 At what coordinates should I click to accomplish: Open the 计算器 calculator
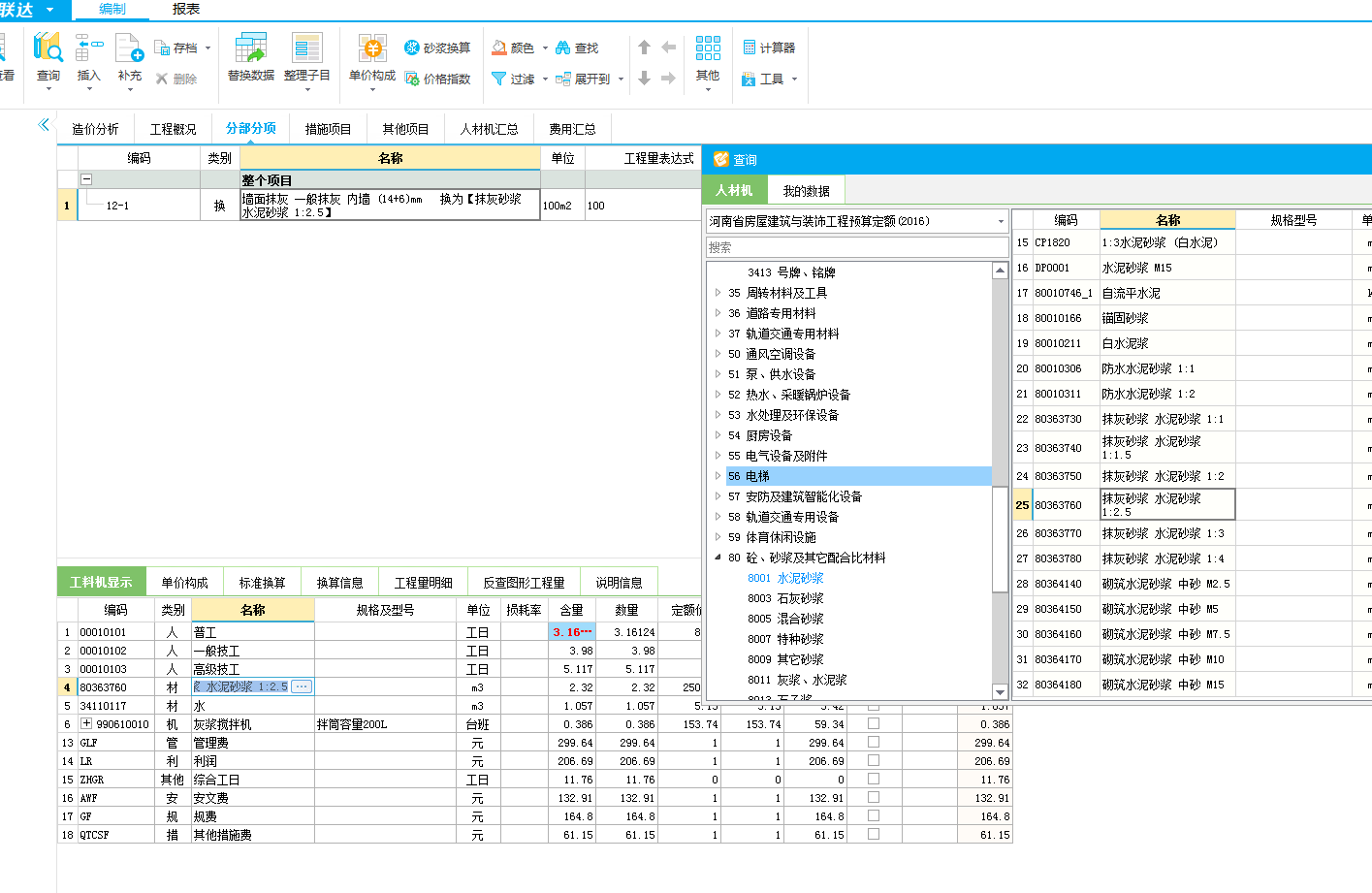point(769,48)
